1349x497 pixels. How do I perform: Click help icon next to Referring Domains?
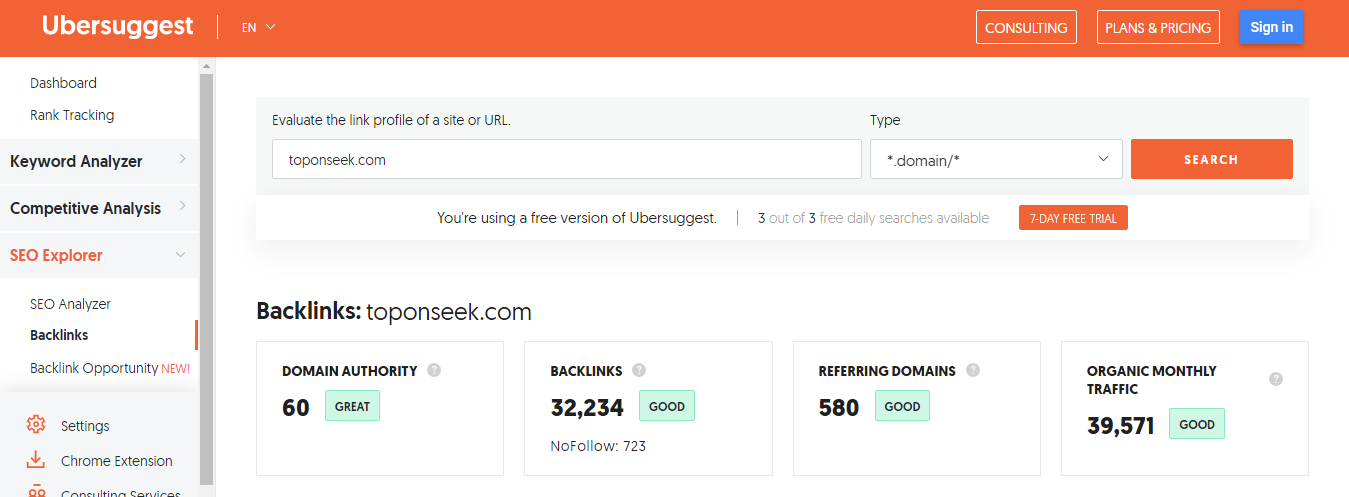coord(973,370)
